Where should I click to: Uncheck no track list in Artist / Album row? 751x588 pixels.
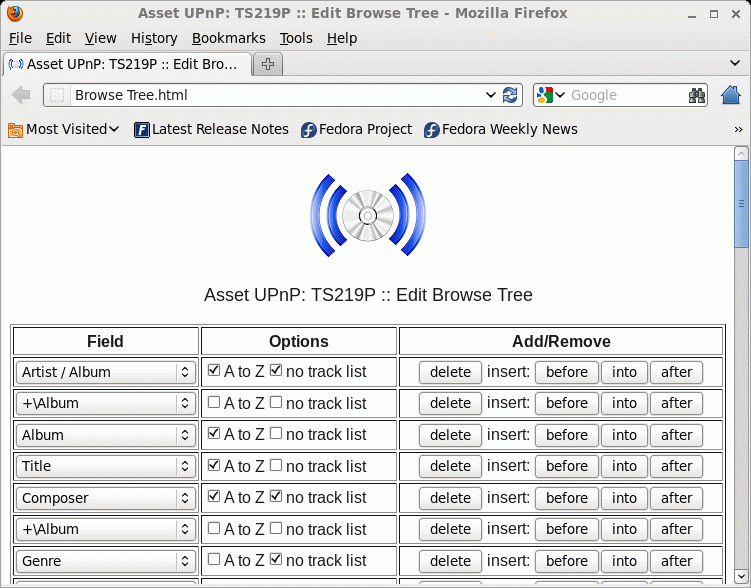tap(275, 371)
